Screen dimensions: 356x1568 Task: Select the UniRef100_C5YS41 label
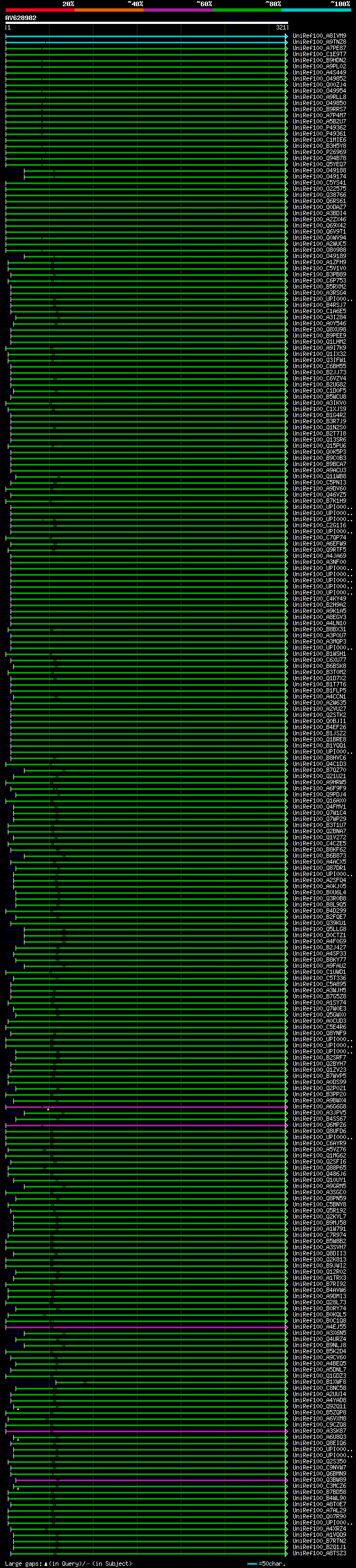pos(319,182)
